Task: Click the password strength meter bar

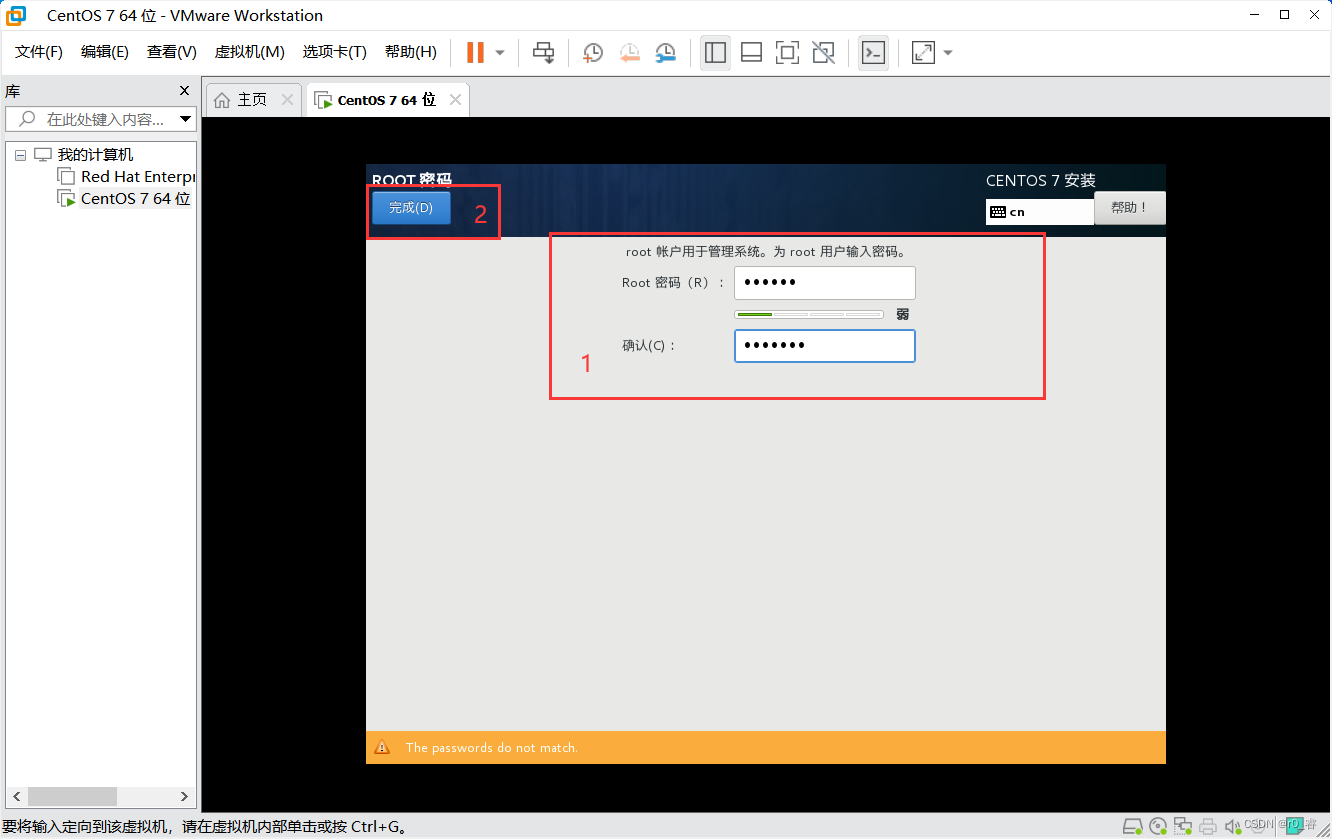Action: click(809, 314)
